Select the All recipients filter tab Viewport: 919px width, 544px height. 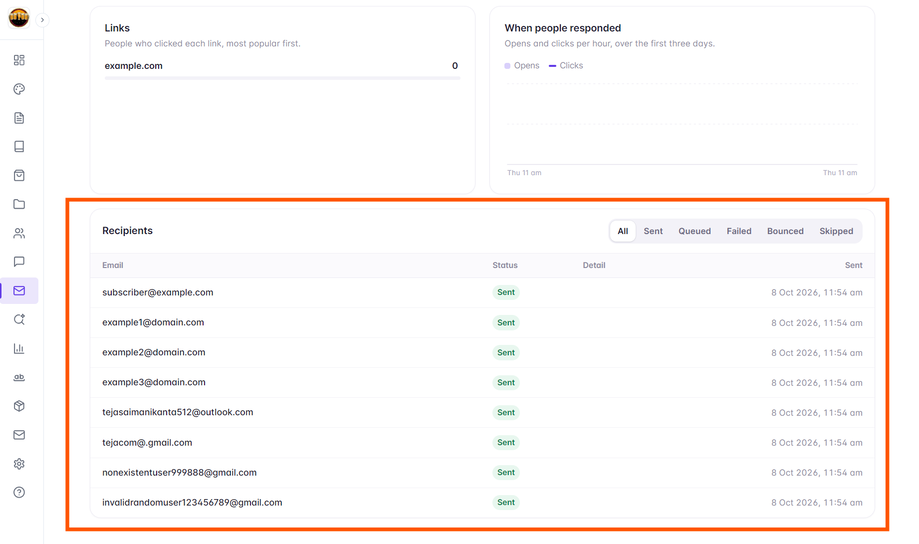[x=622, y=231]
